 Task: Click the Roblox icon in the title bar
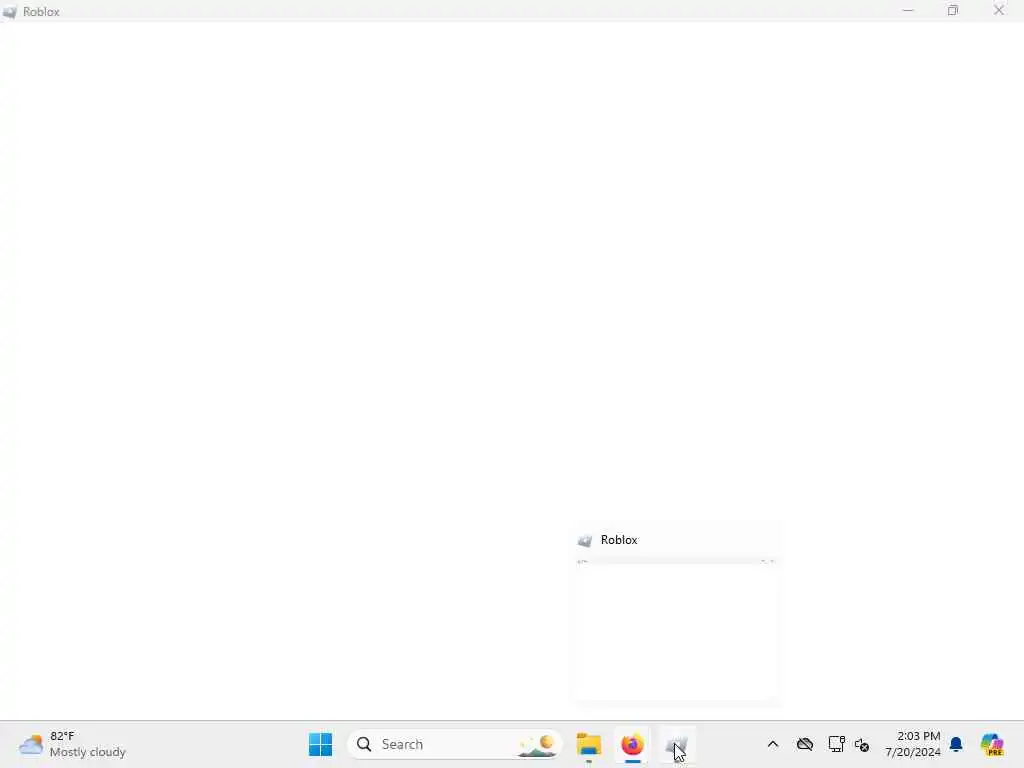[x=10, y=12]
